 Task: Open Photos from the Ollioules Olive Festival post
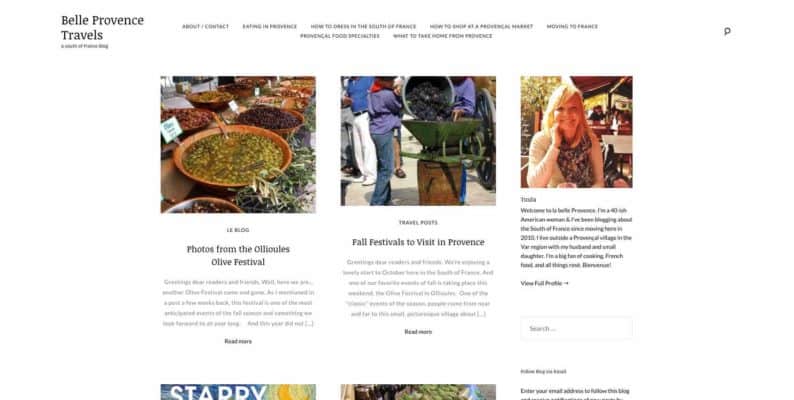[238, 255]
